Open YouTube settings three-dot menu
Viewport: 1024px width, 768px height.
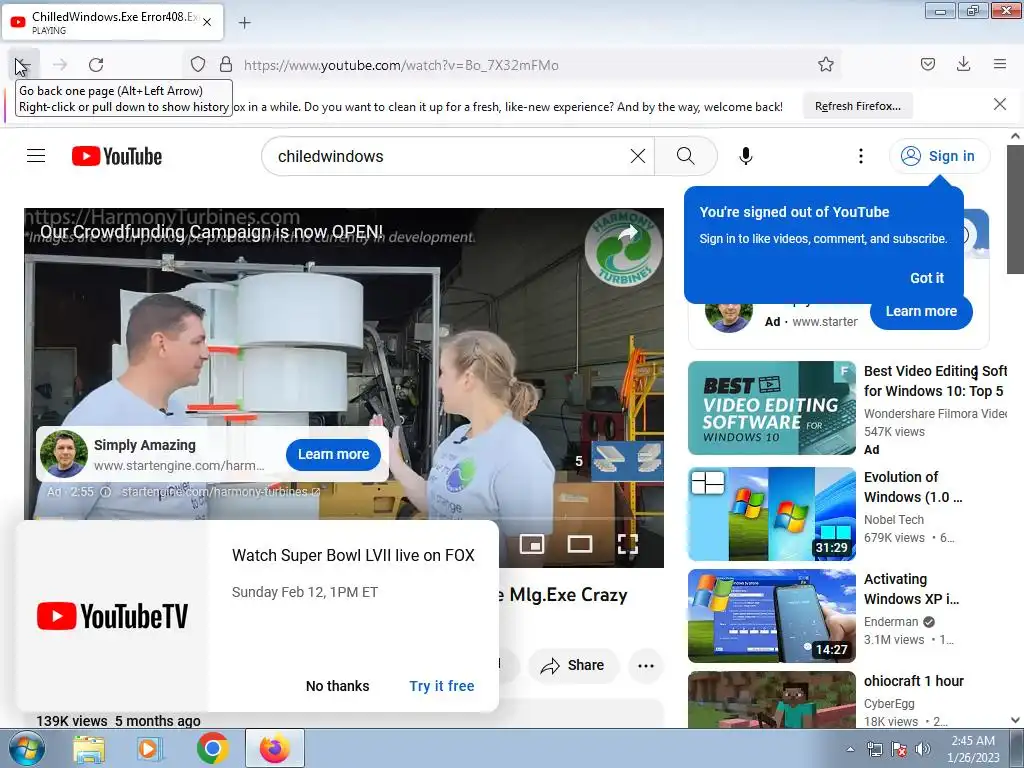point(861,156)
